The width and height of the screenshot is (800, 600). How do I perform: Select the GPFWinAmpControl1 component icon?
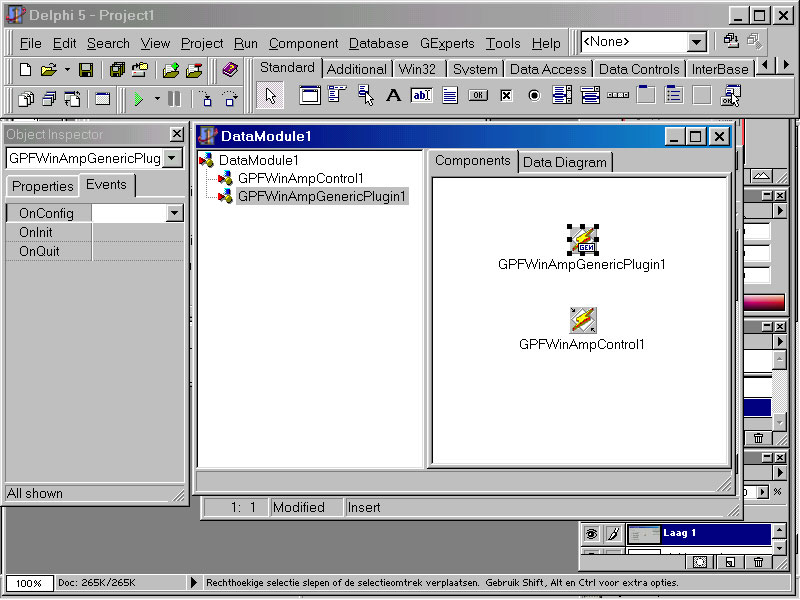pyautogui.click(x=583, y=320)
